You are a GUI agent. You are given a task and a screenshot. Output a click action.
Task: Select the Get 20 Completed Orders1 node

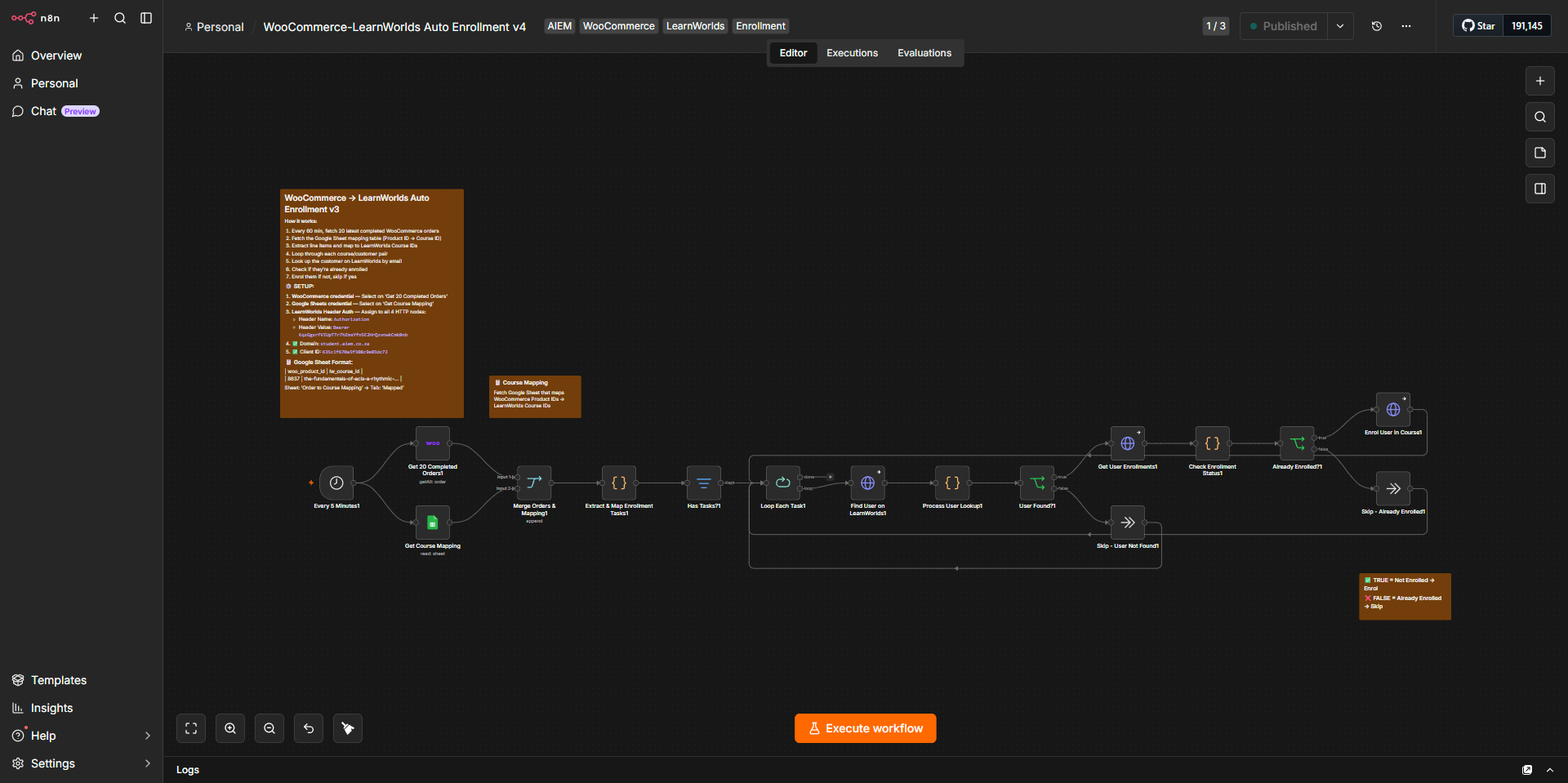click(433, 443)
